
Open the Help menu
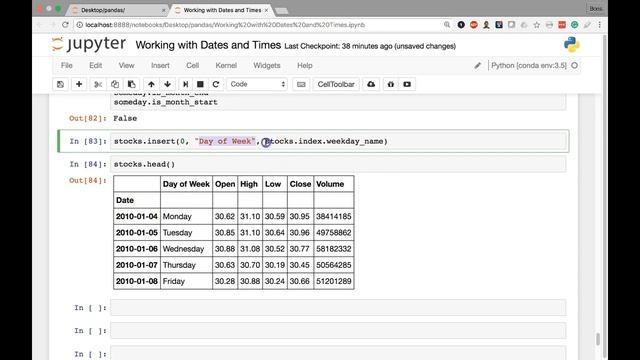(304, 65)
